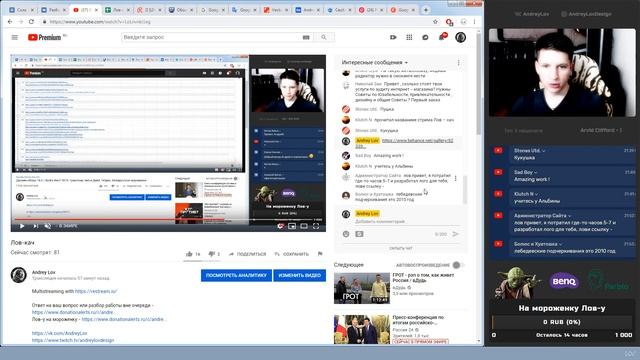This screenshot has width=640, height=360.
Task: Switch to theater mode
Action: click(304, 226)
